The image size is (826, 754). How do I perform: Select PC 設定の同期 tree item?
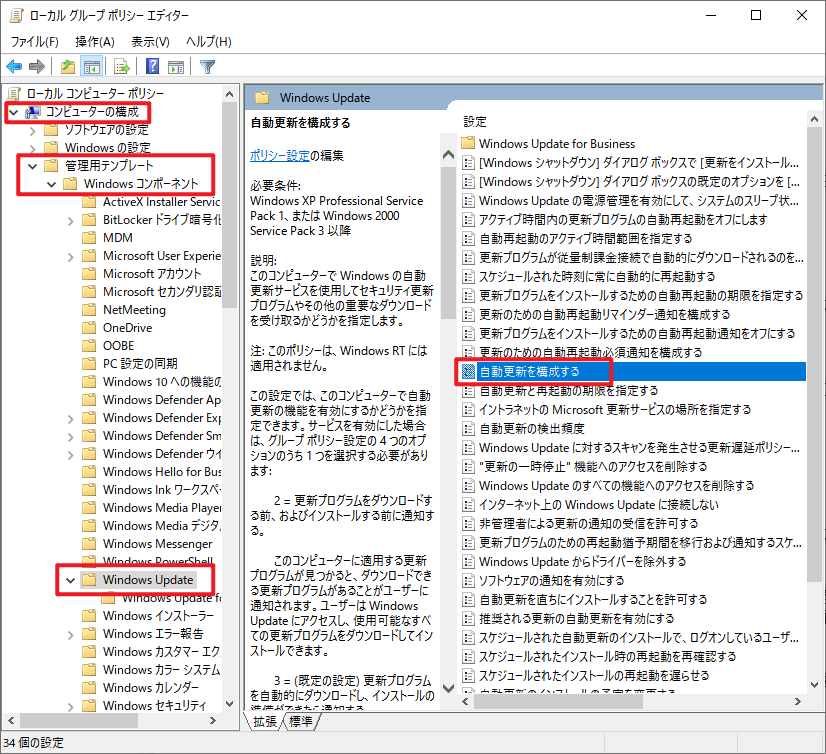pyautogui.click(x=140, y=364)
